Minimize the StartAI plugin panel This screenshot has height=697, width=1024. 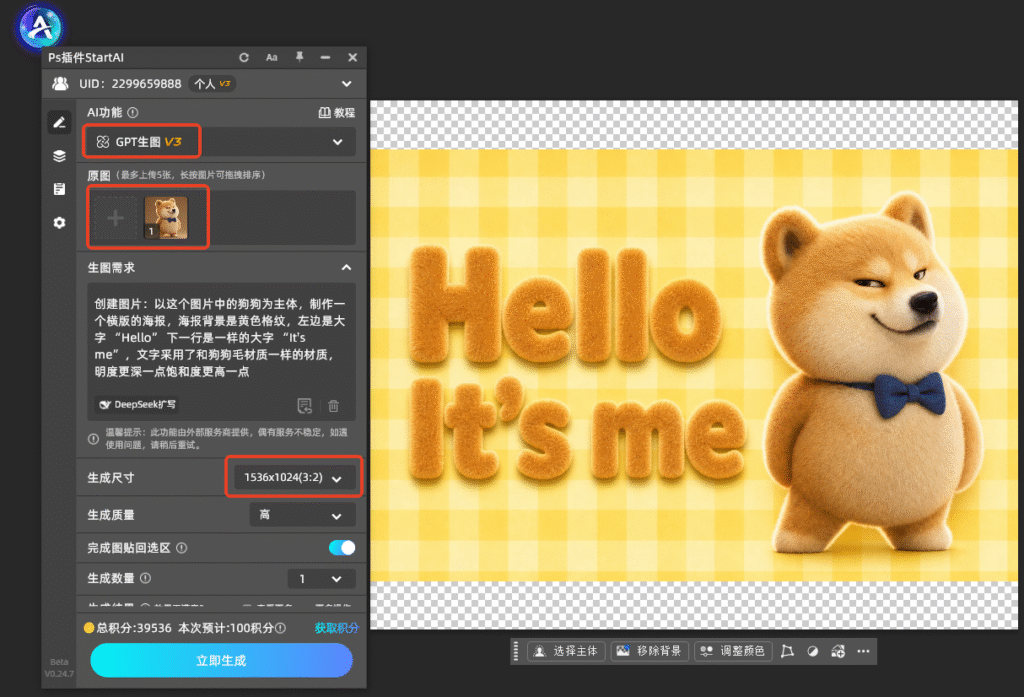click(325, 57)
